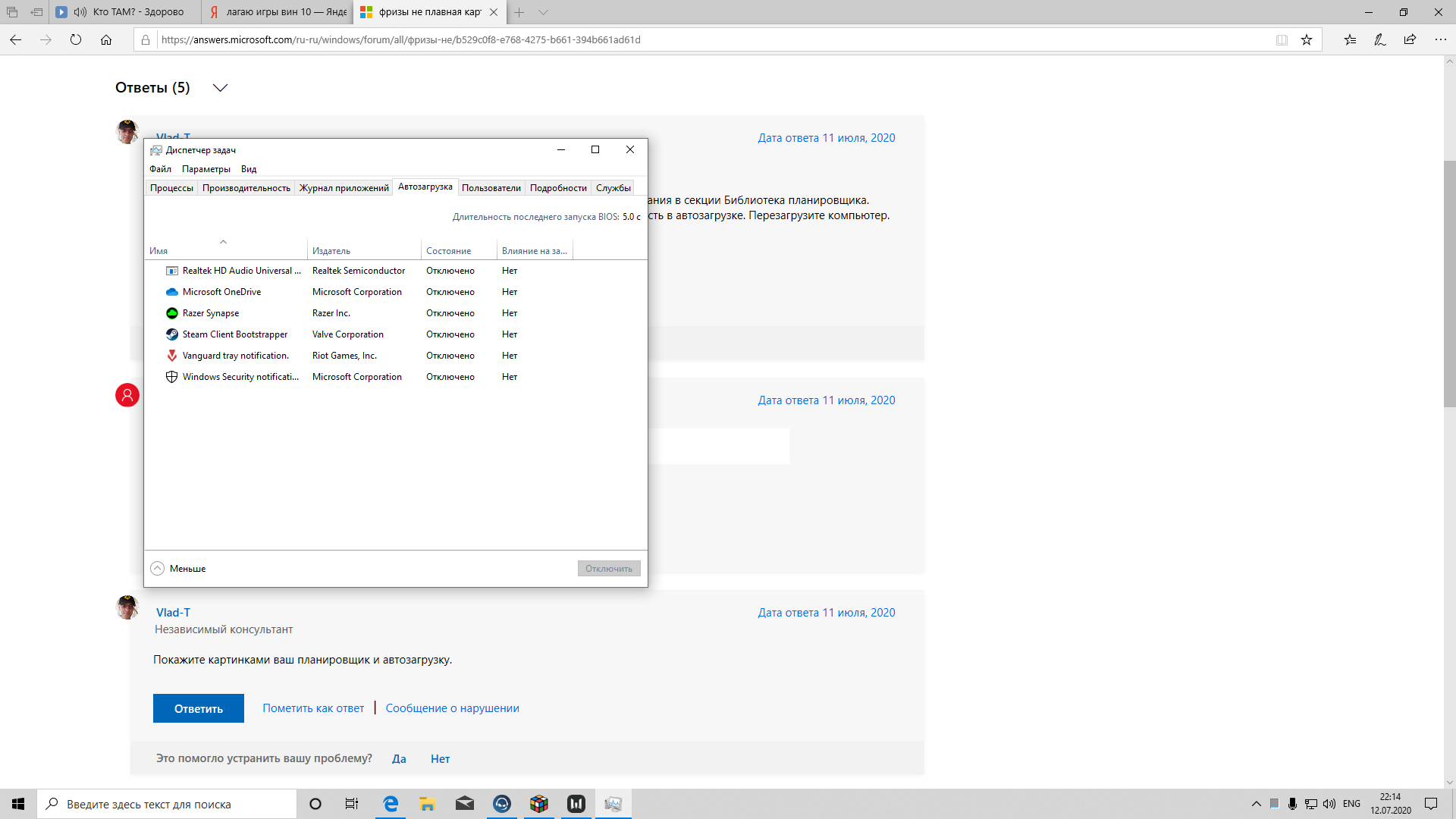Screen dimensions: 1456x819
Task: Click Сообщение о нарушении link
Action: click(x=453, y=708)
